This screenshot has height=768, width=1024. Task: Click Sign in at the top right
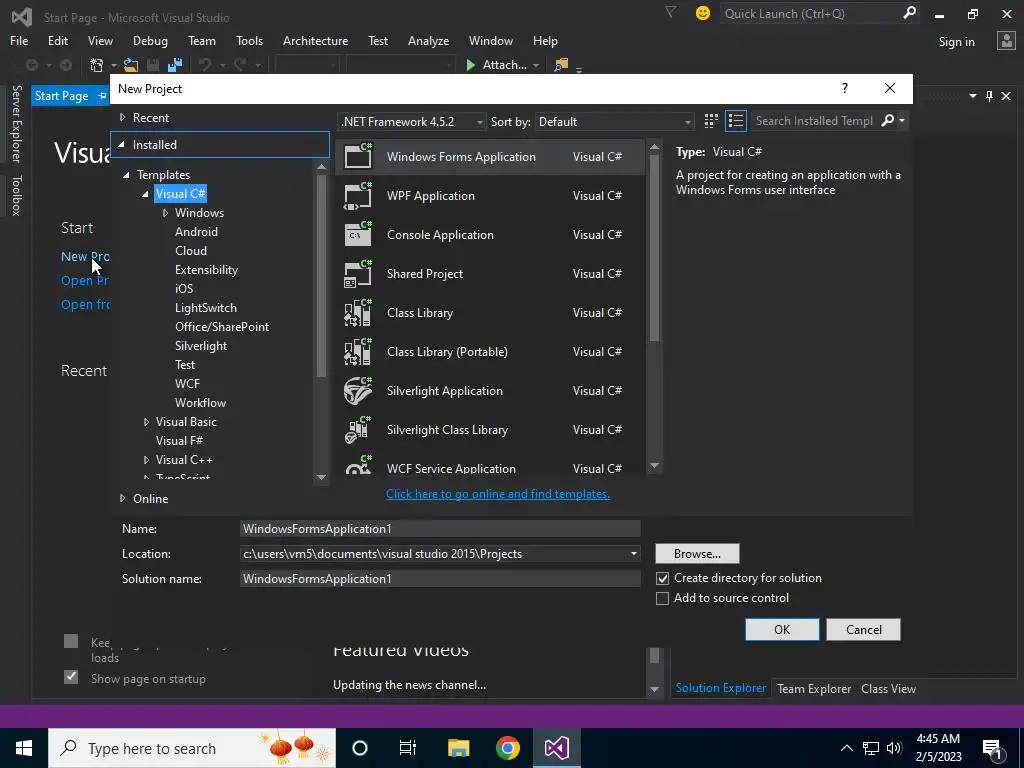956,42
